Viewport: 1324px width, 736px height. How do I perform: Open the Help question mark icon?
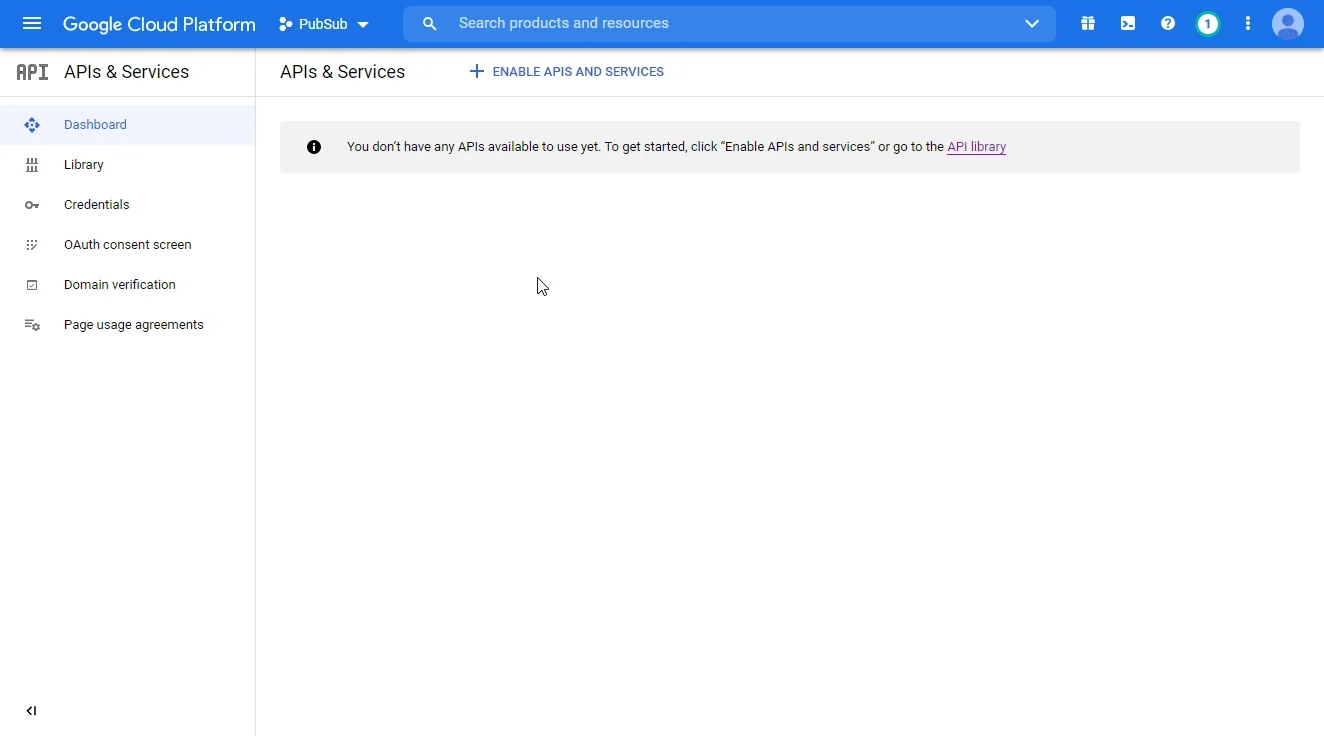pos(1168,23)
